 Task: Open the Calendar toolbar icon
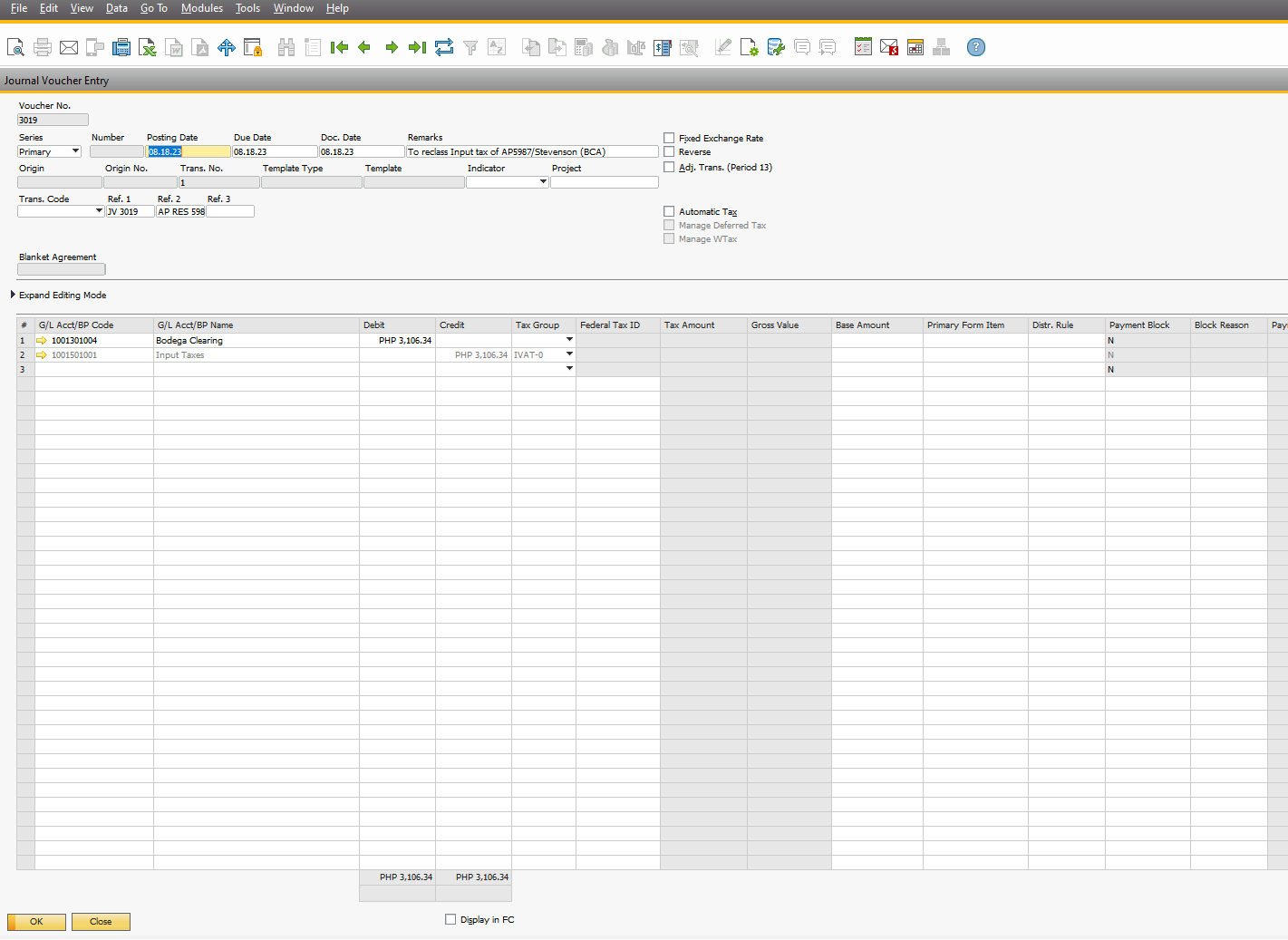point(915,47)
